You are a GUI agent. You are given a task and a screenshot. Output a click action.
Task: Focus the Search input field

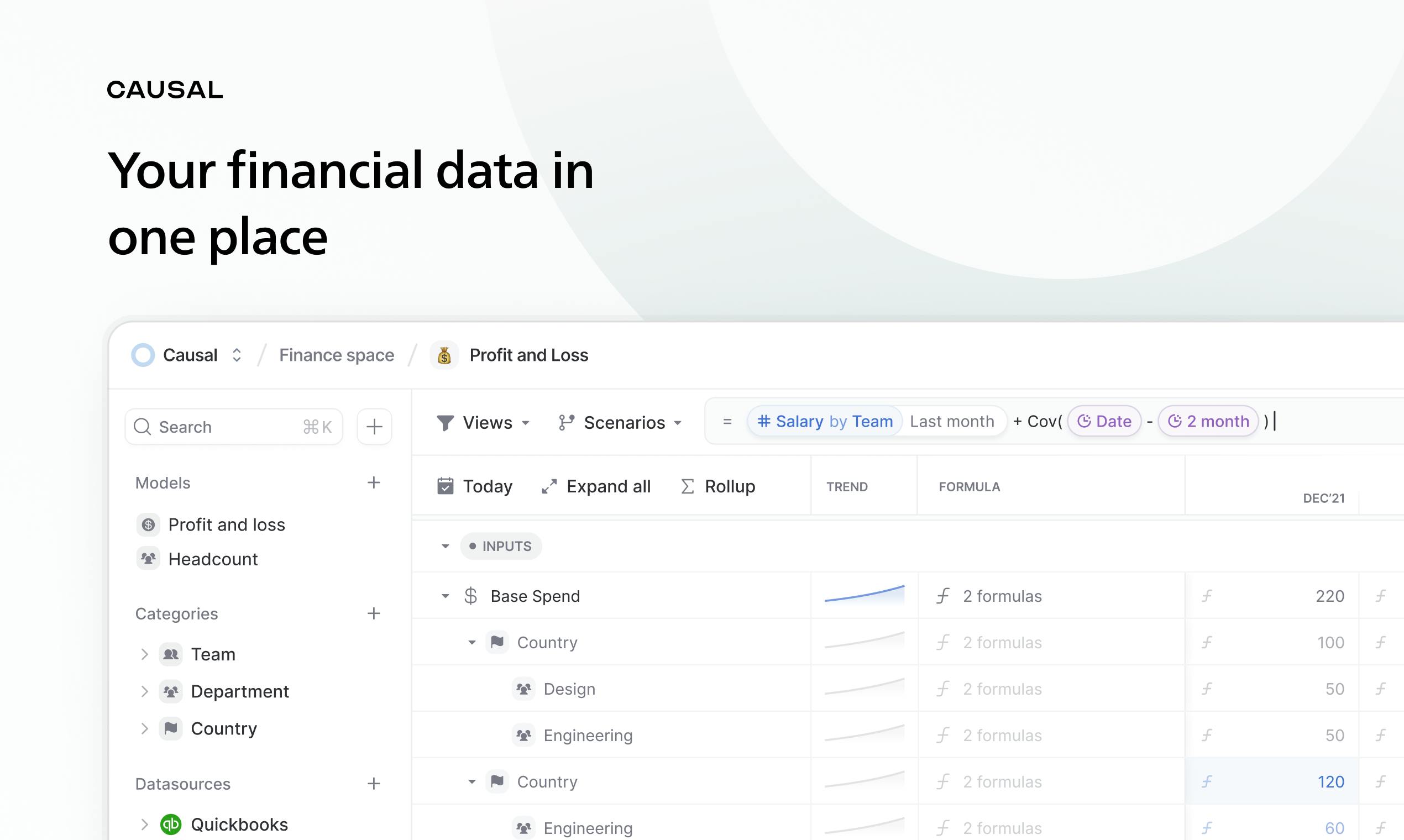point(234,427)
